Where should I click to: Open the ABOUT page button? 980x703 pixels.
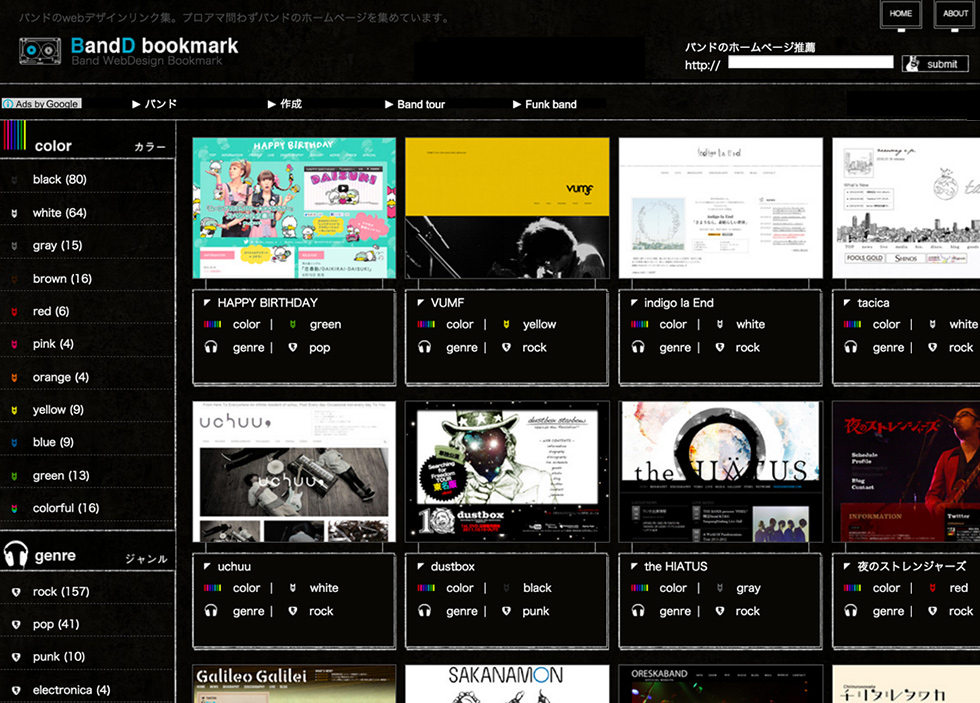click(956, 14)
